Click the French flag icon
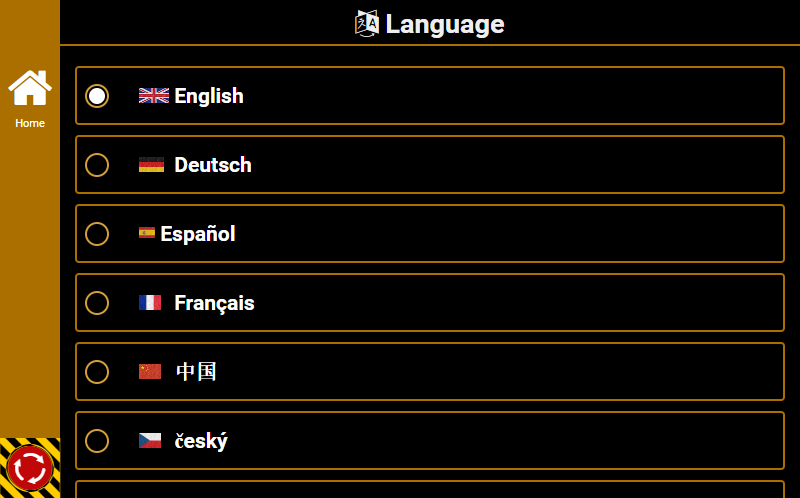800x498 pixels. 150,303
